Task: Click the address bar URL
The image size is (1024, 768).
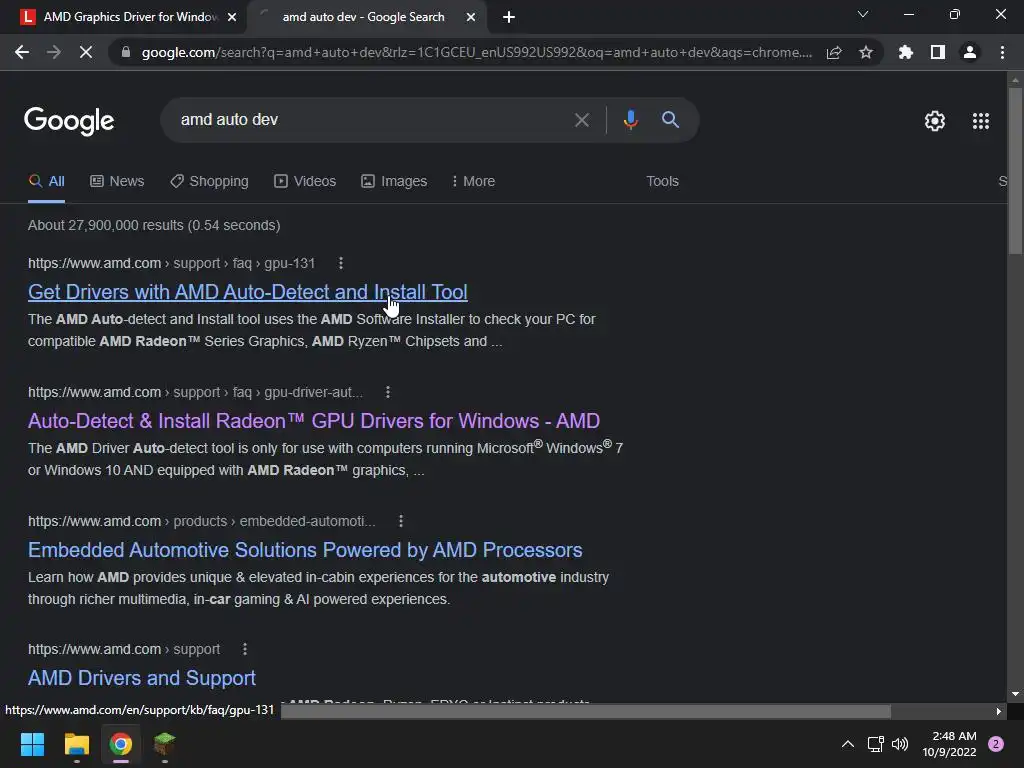Action: [x=477, y=52]
